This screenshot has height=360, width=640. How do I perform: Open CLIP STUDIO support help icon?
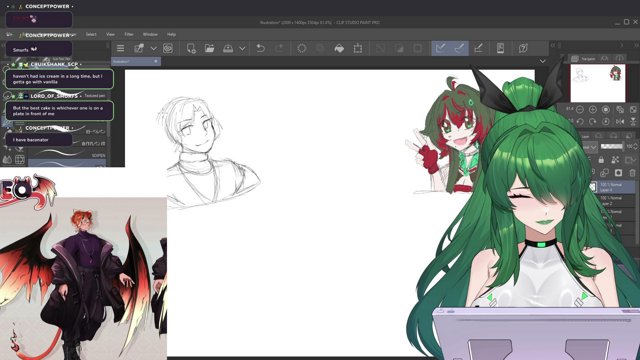tap(523, 49)
